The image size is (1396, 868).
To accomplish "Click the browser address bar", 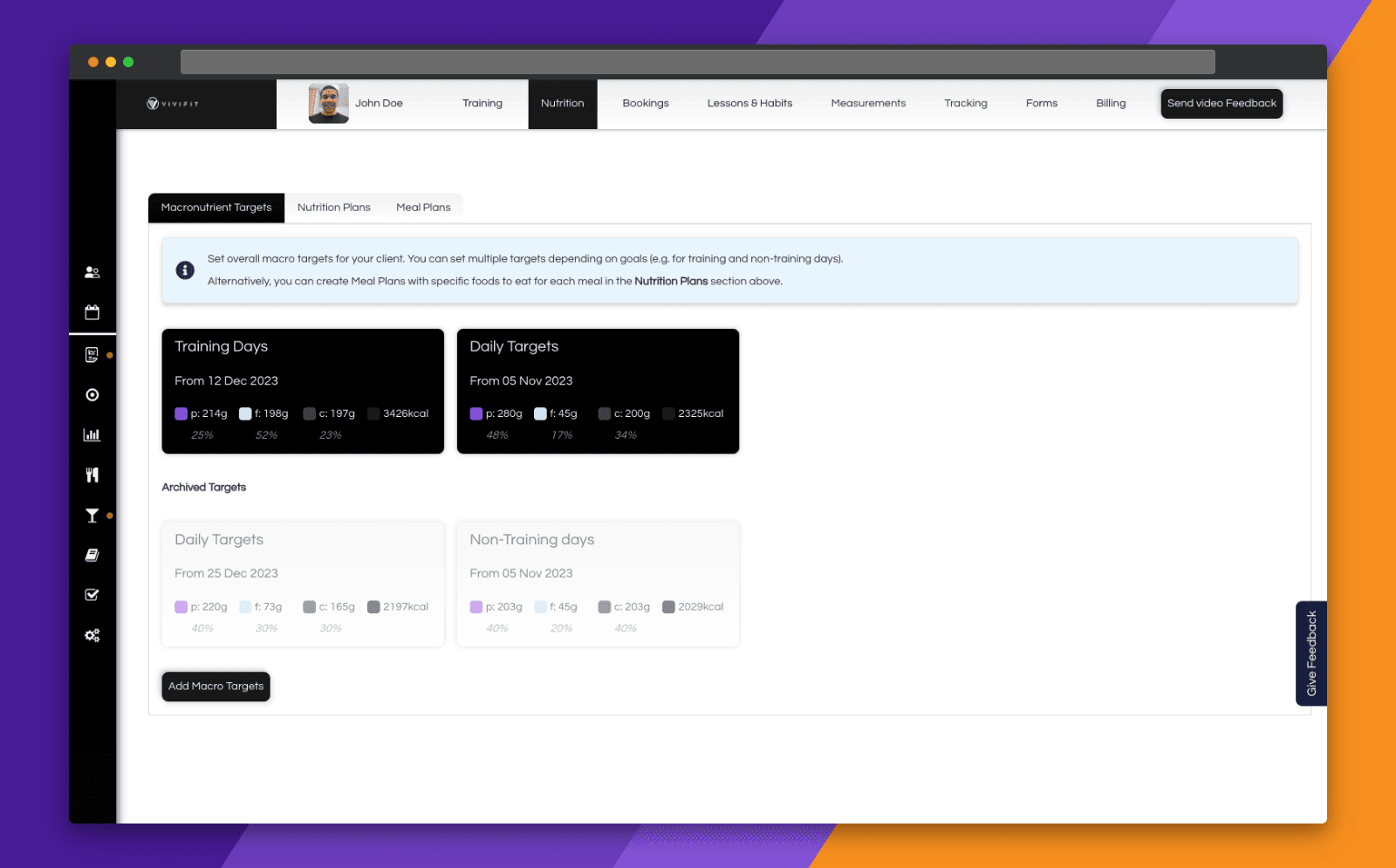I will pos(697,62).
